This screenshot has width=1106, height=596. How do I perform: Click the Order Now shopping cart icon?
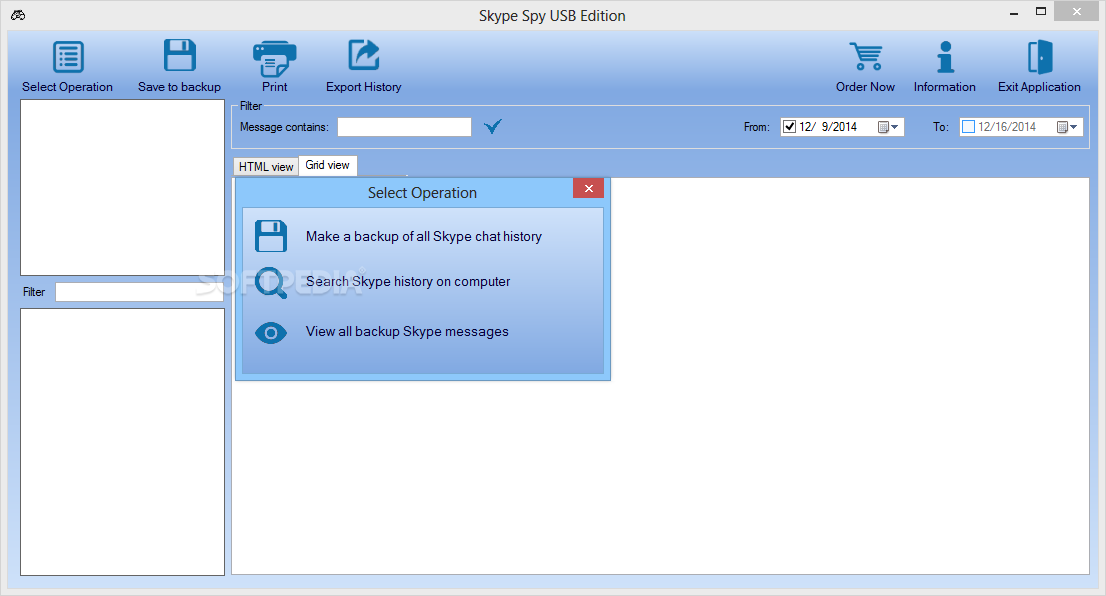[866, 56]
